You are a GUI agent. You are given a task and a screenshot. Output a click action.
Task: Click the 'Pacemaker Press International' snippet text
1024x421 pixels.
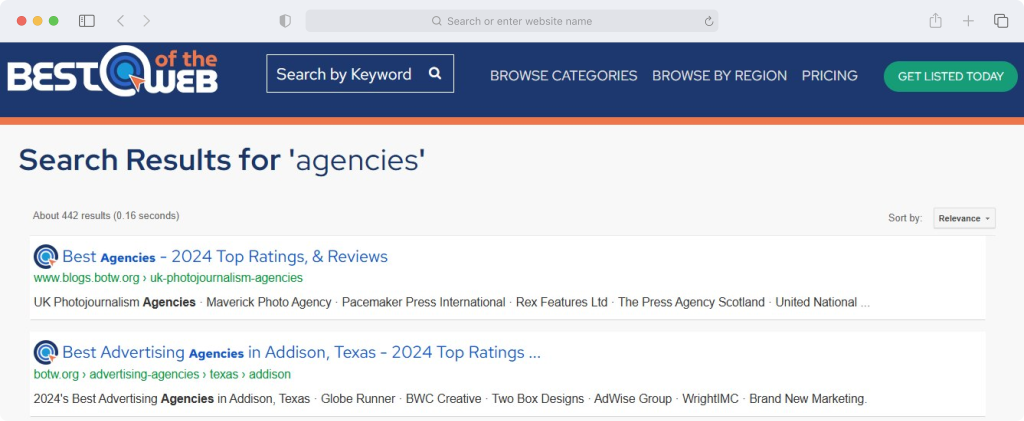423,302
